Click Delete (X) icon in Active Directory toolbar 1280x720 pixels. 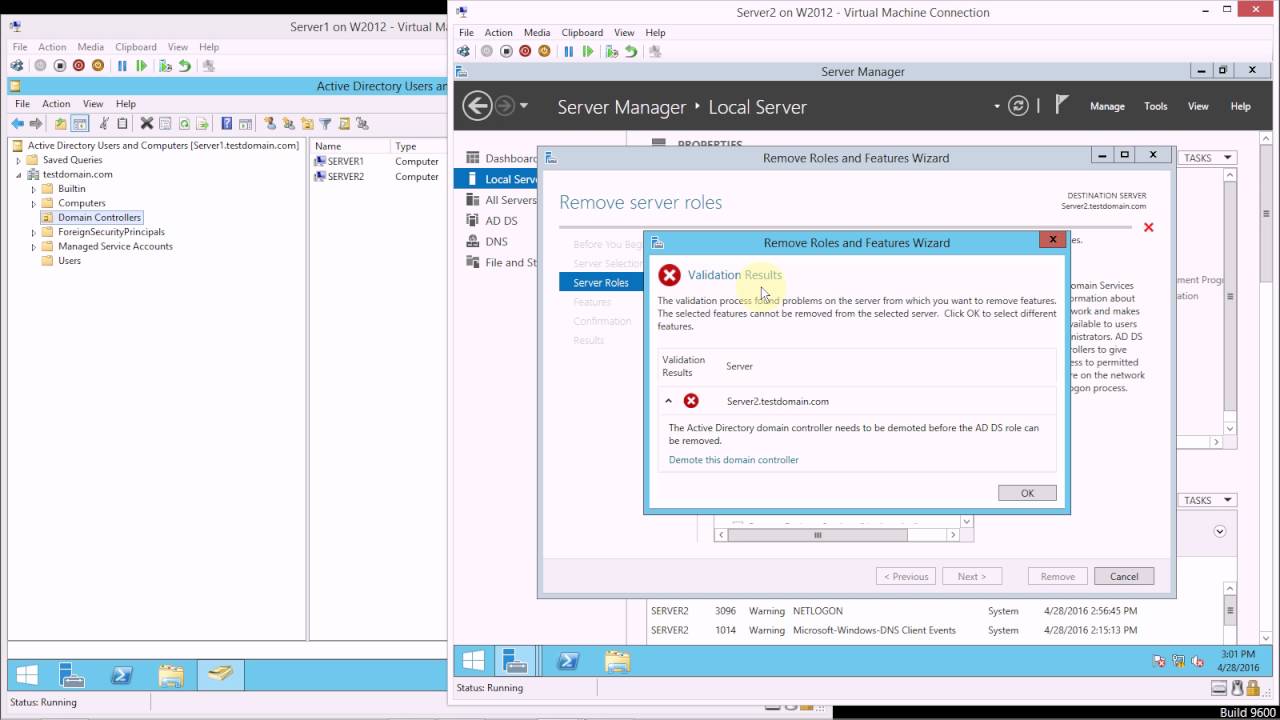(x=146, y=123)
